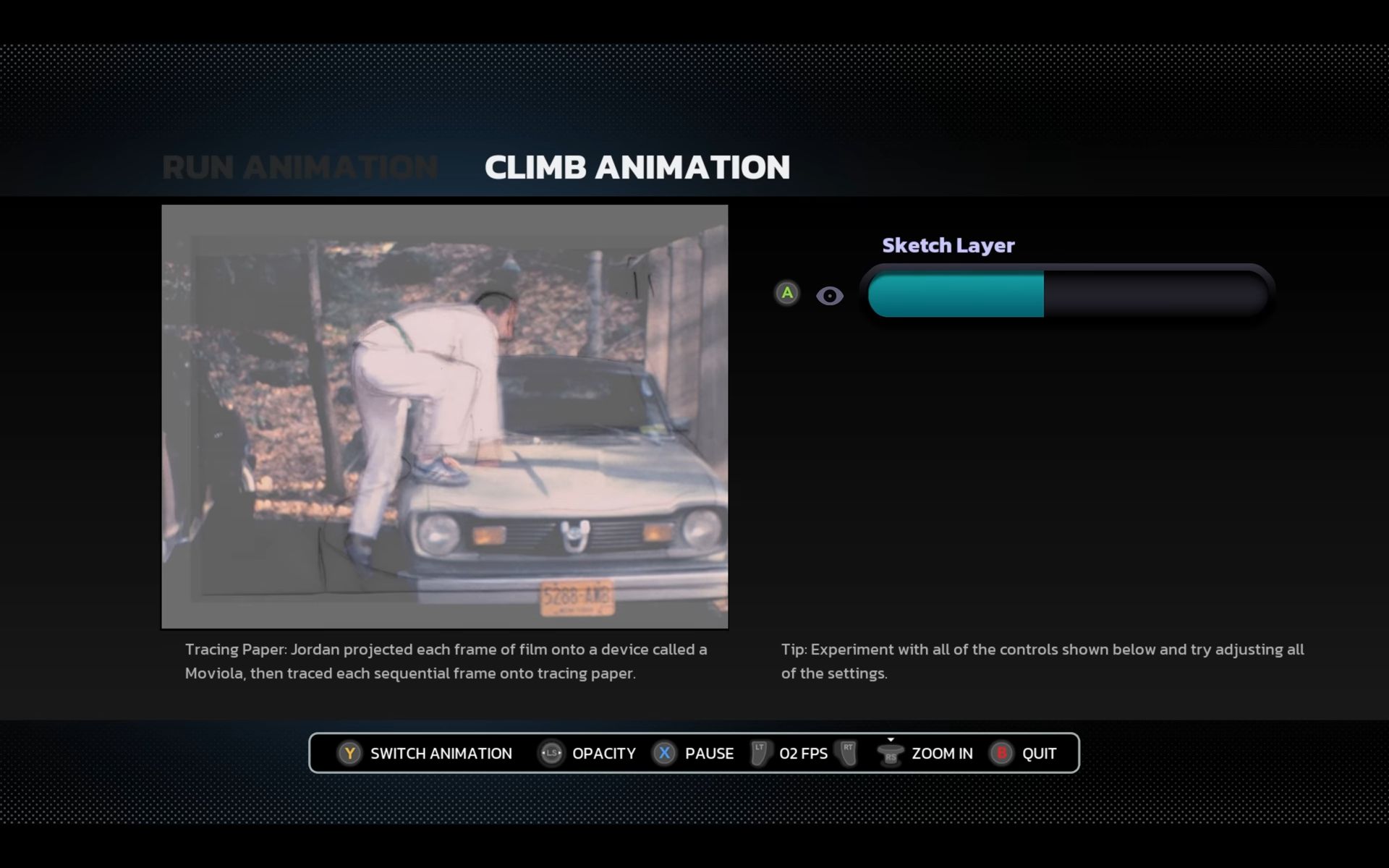The width and height of the screenshot is (1389, 868).
Task: Click the Quit label
Action: [1039, 753]
